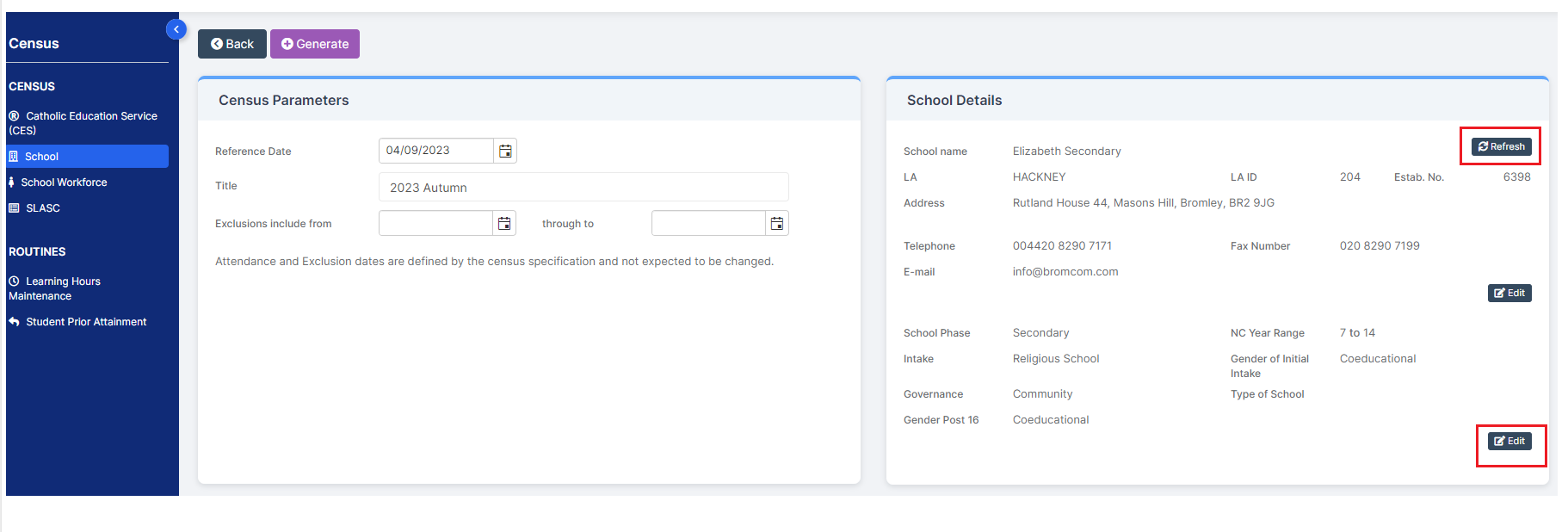Click the LA ID value 204
Image resolution: width=1568 pixels, height=532 pixels.
tap(1349, 176)
